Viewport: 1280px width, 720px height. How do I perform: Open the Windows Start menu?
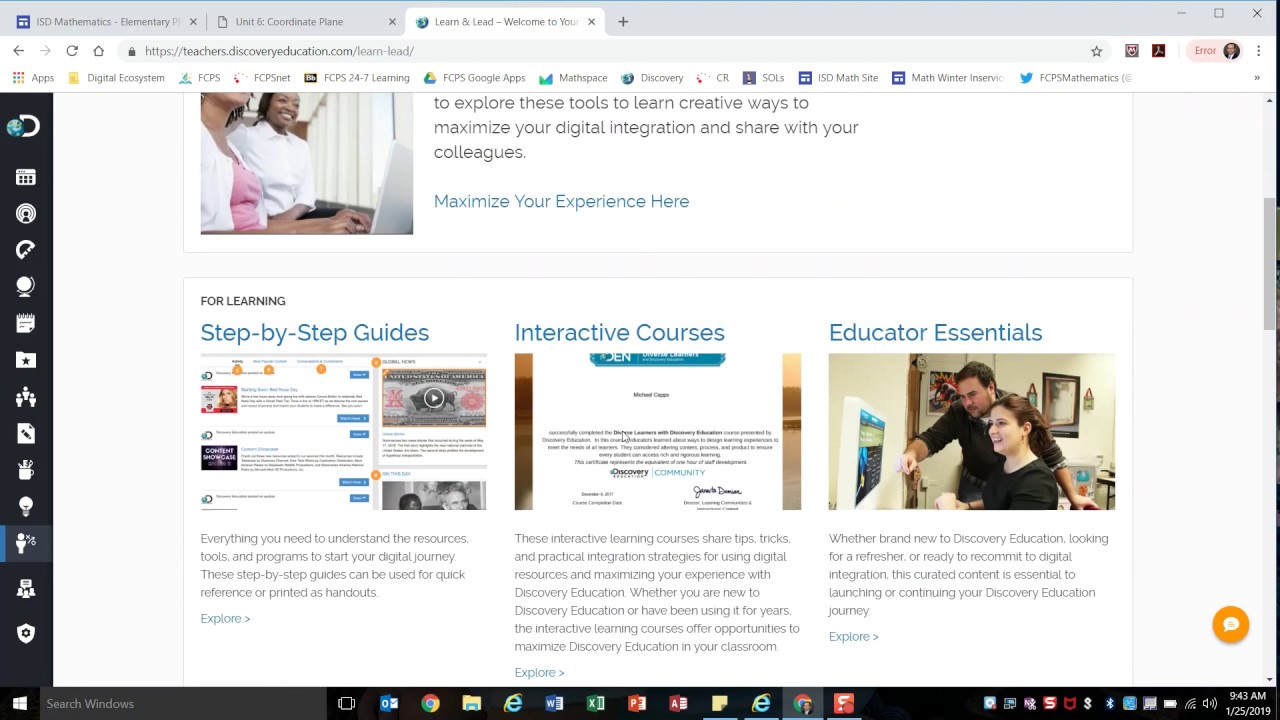coord(19,704)
